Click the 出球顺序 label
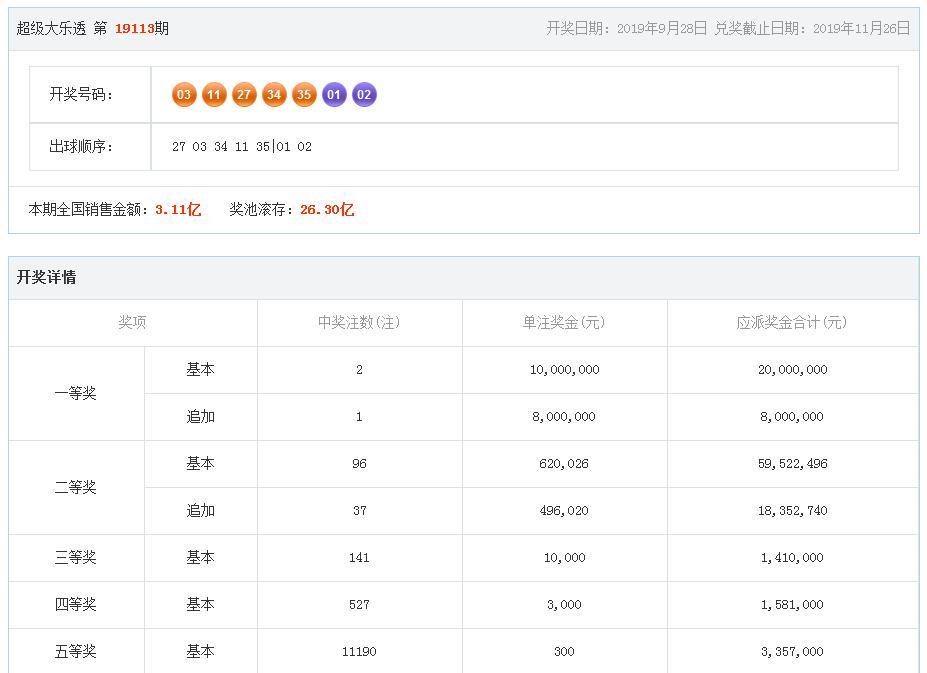 point(81,146)
